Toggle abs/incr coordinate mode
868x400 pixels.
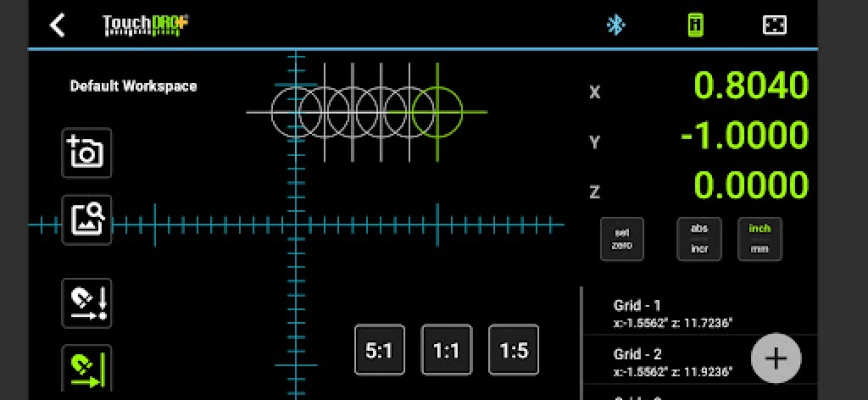(699, 238)
